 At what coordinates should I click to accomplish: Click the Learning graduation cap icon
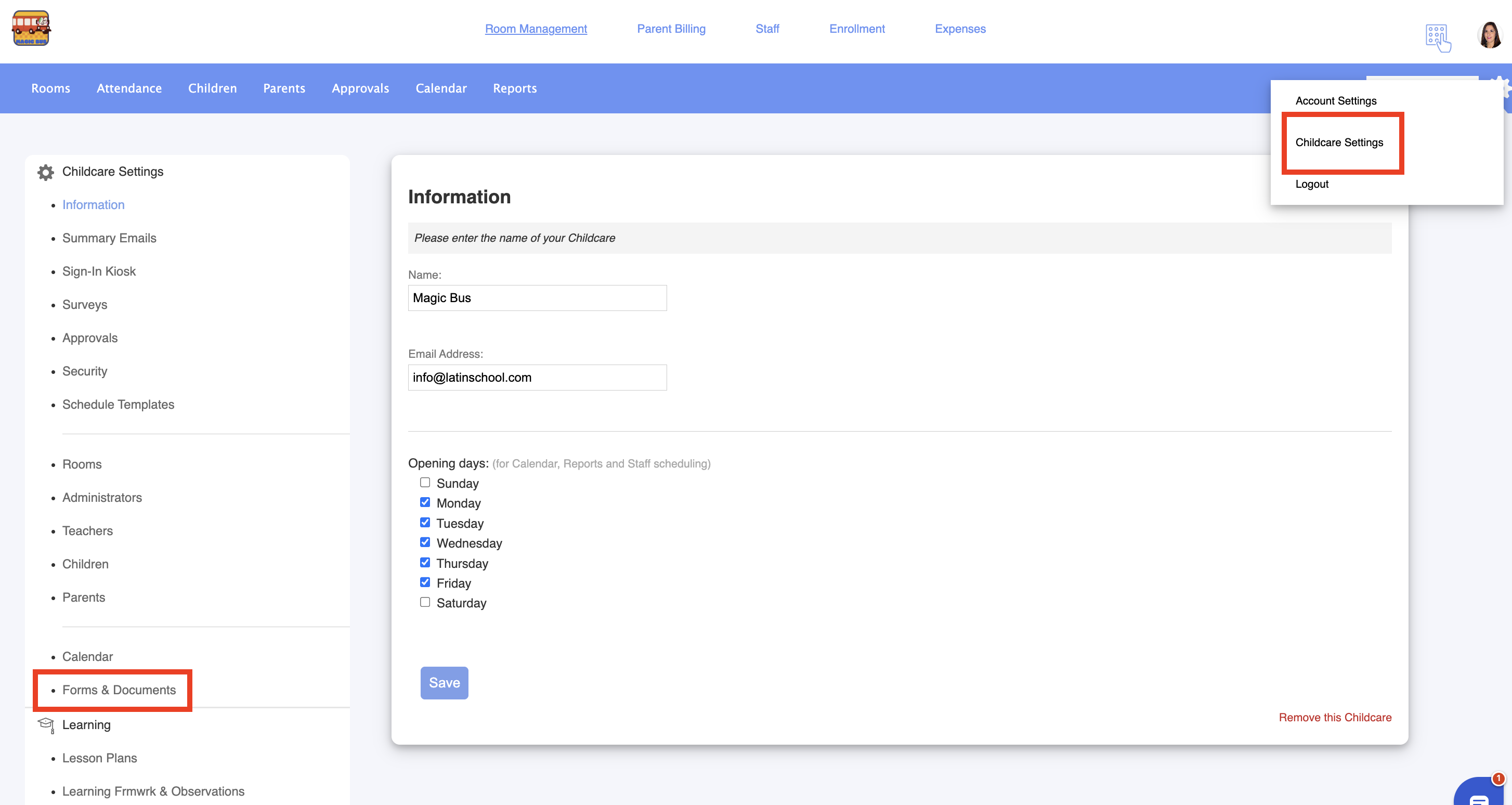(46, 724)
